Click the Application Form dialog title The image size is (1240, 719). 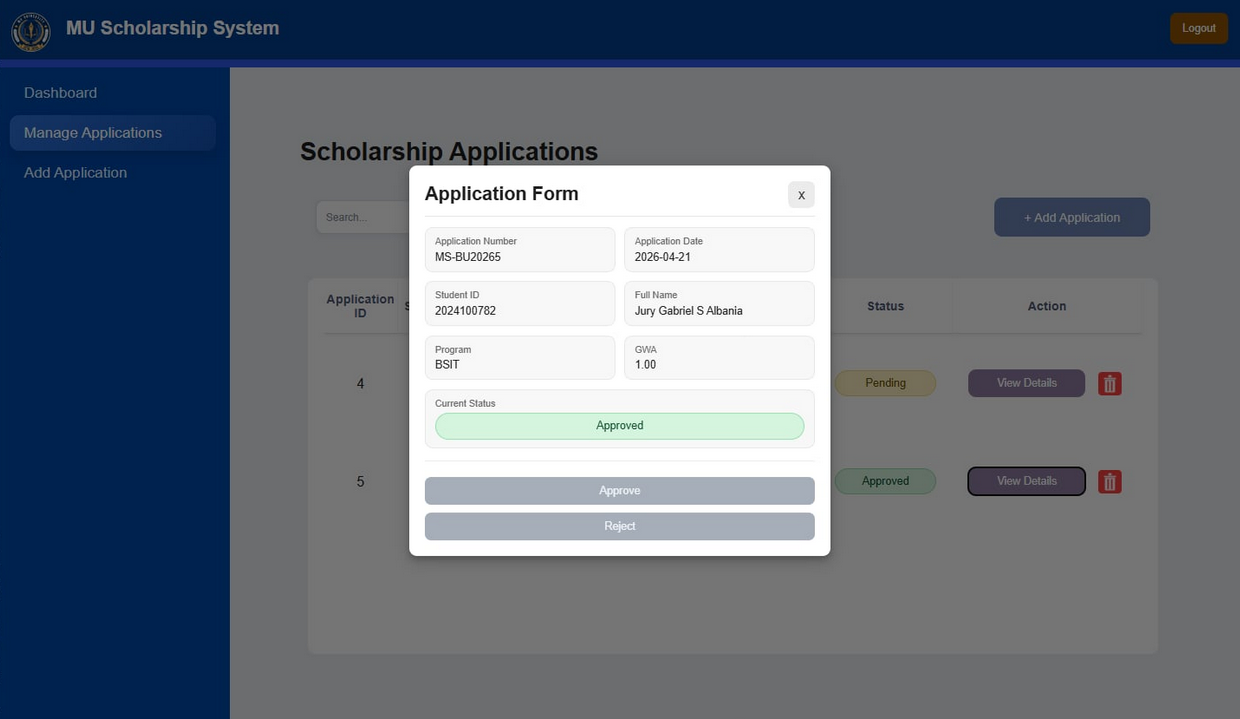[x=501, y=194]
